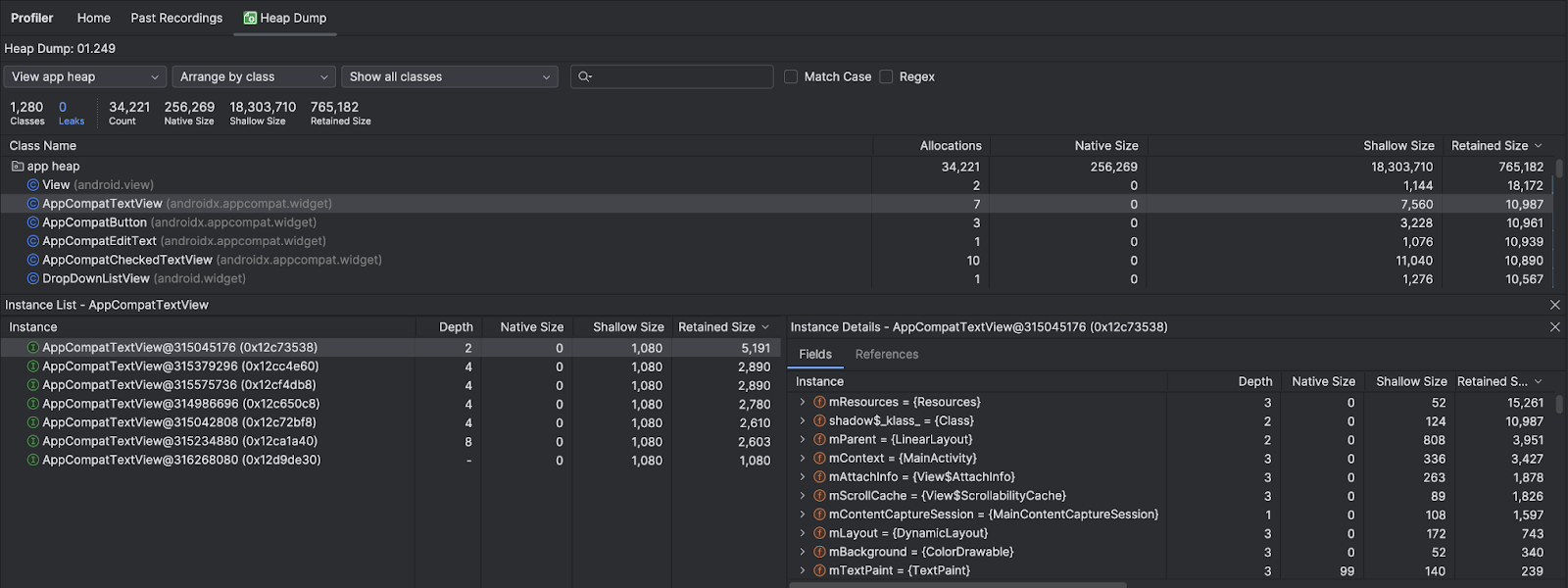Click the Heap Dump tab camera icon

tap(250, 18)
